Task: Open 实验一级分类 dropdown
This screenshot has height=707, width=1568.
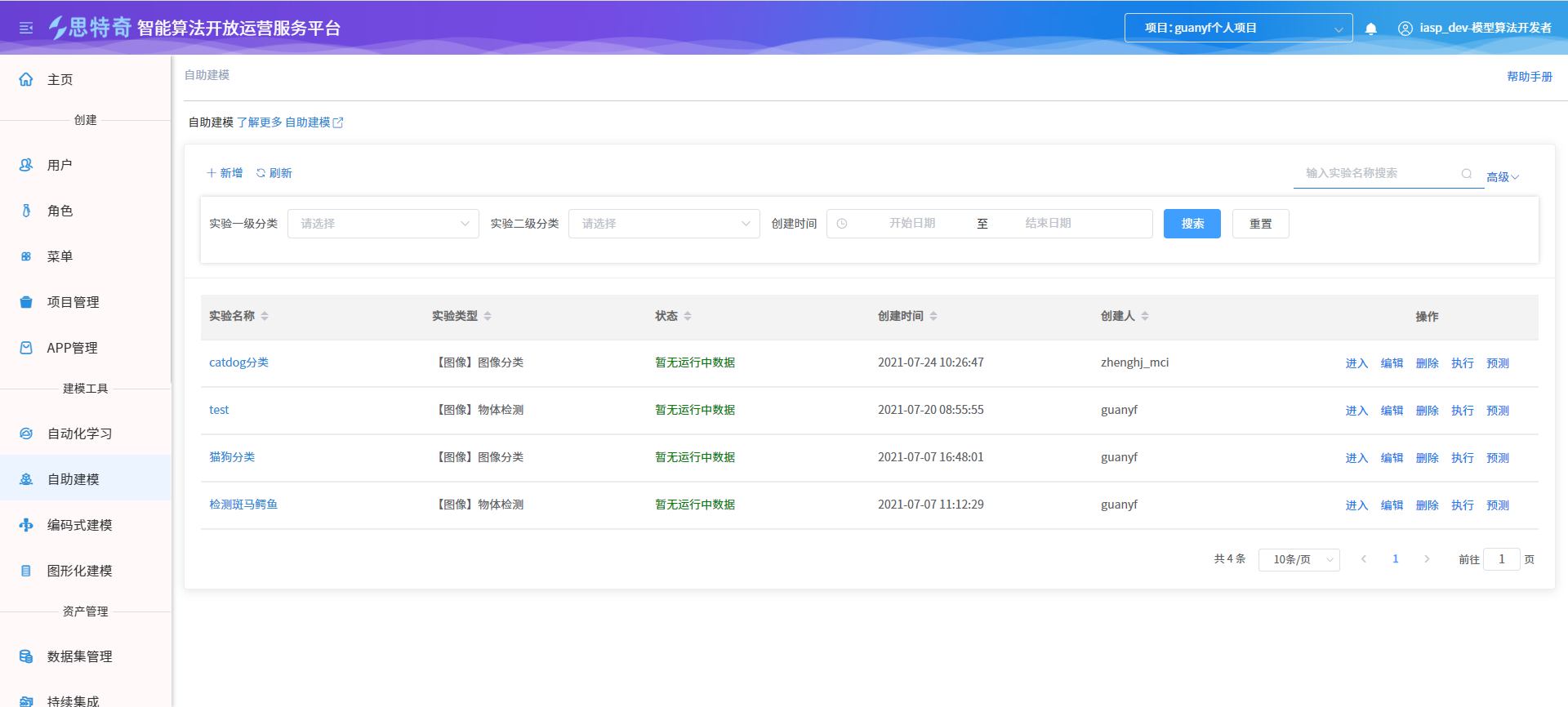Action: [383, 224]
